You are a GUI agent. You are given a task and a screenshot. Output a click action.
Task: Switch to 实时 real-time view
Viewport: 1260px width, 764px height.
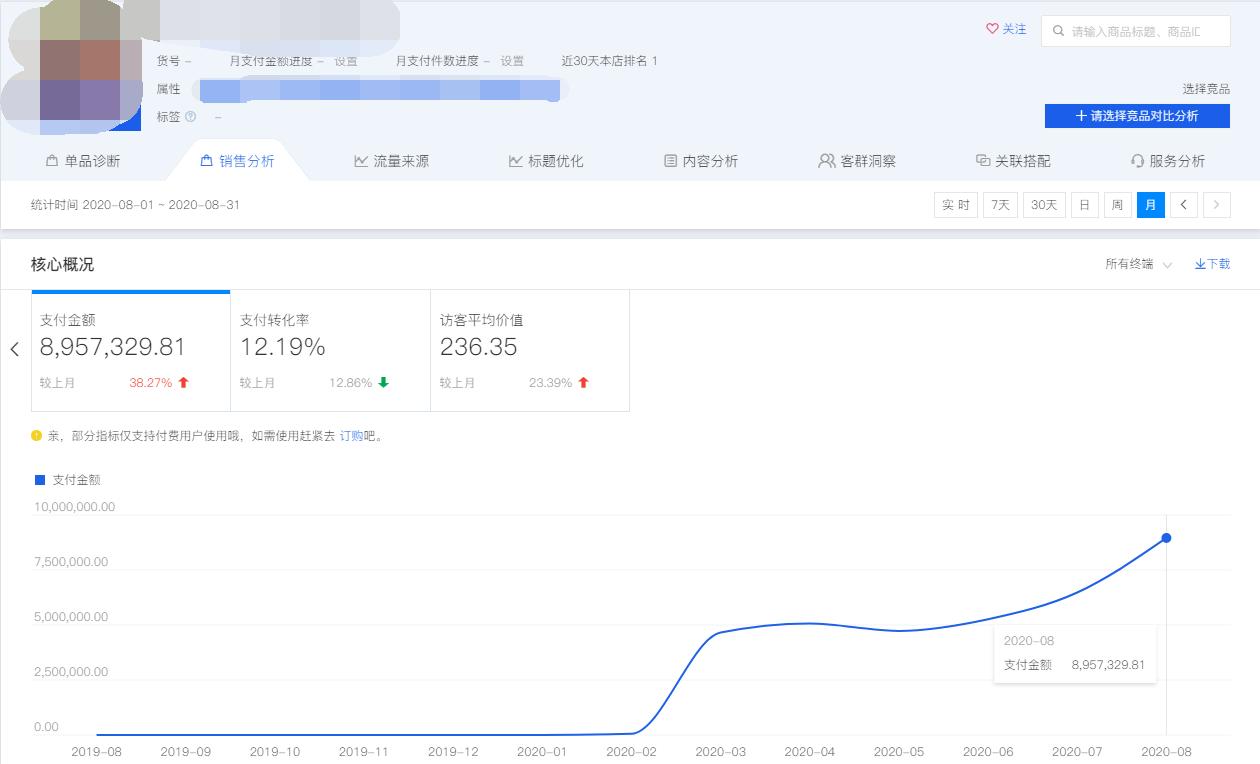click(955, 204)
